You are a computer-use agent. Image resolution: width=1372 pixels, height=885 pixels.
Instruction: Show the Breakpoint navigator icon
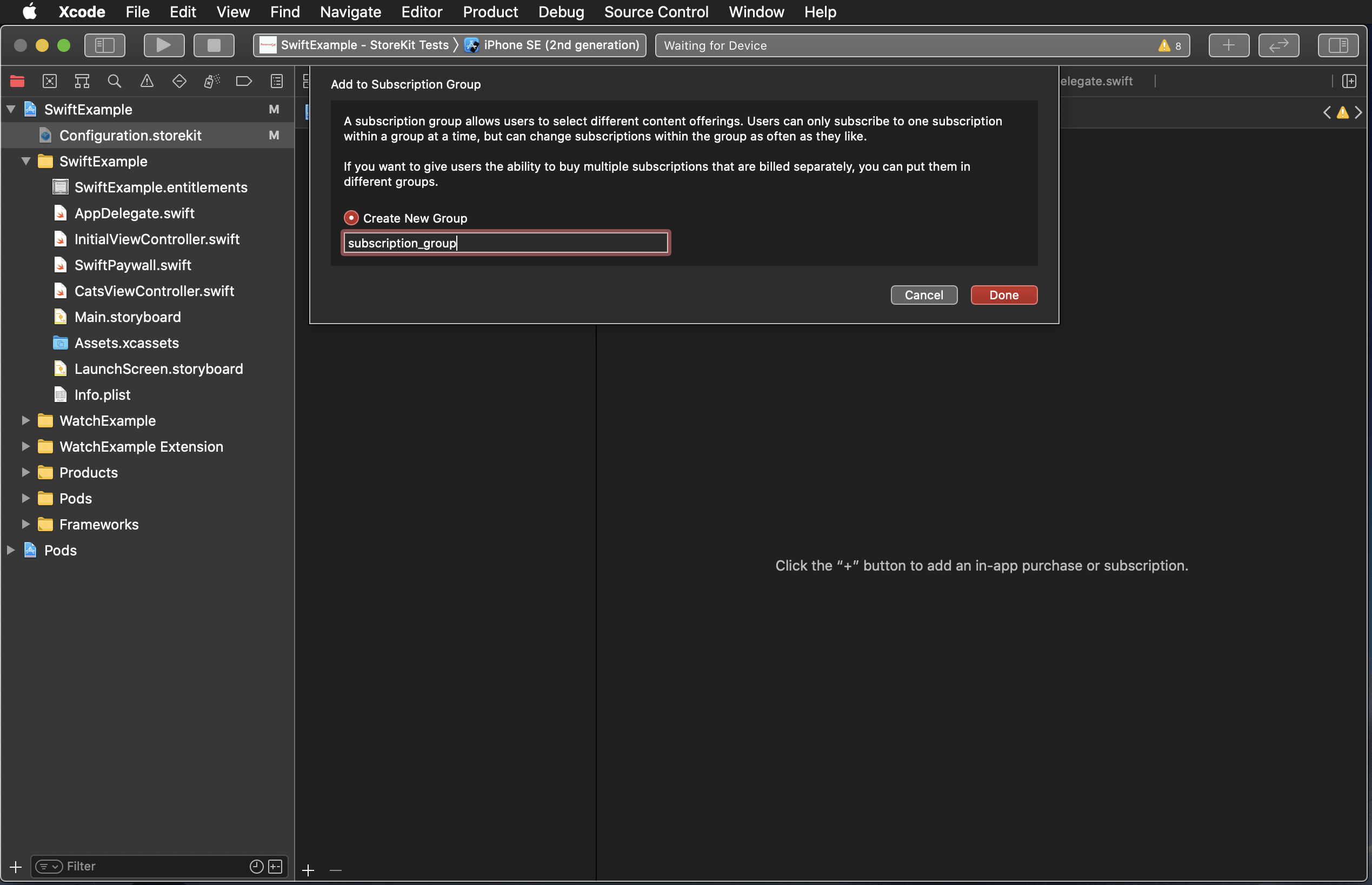point(244,81)
